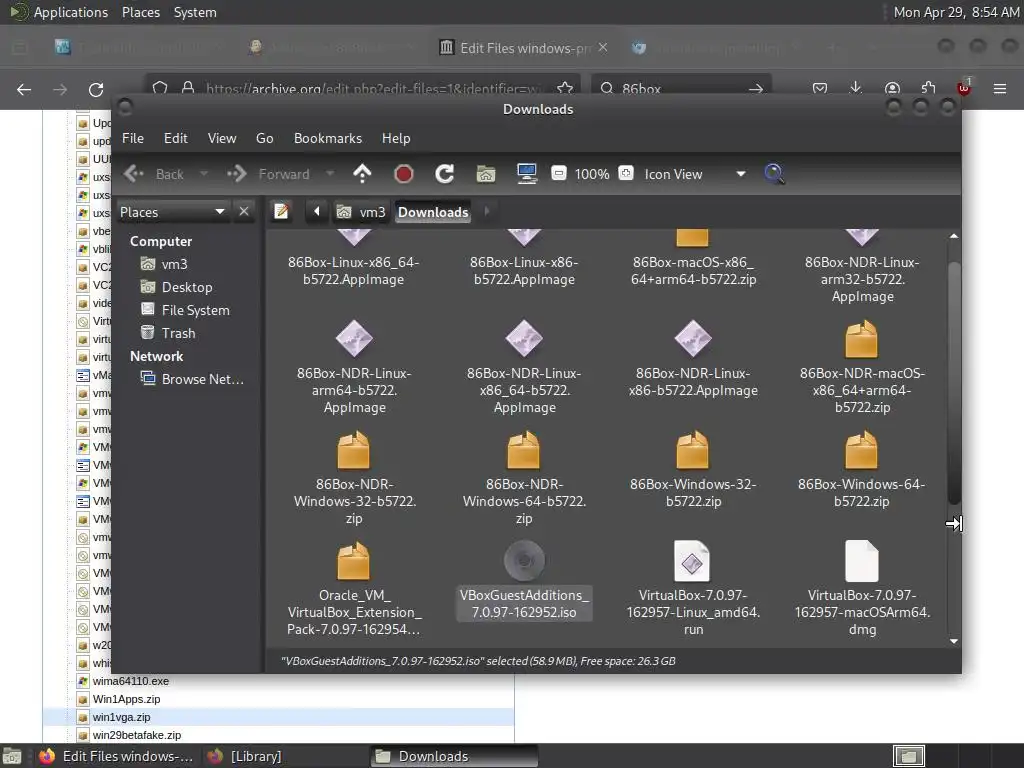1024x768 pixels.
Task: Expand Forward history dropdown arrow
Action: [x=330, y=174]
